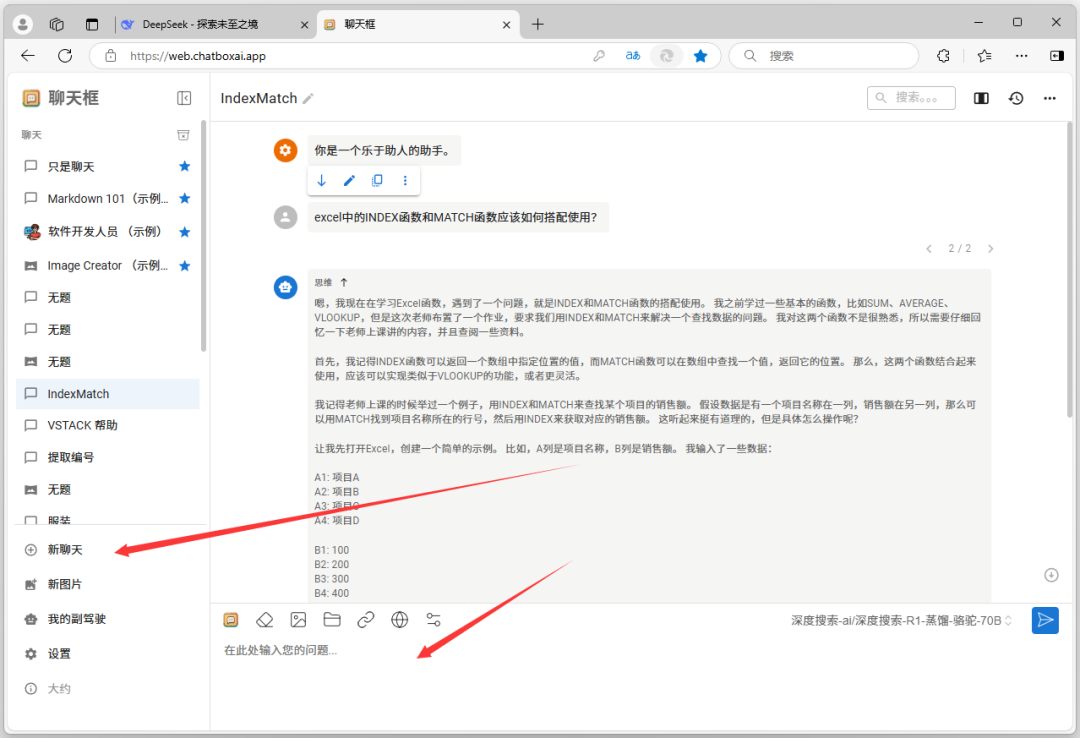Toggle web browsing globe icon

coord(399,620)
